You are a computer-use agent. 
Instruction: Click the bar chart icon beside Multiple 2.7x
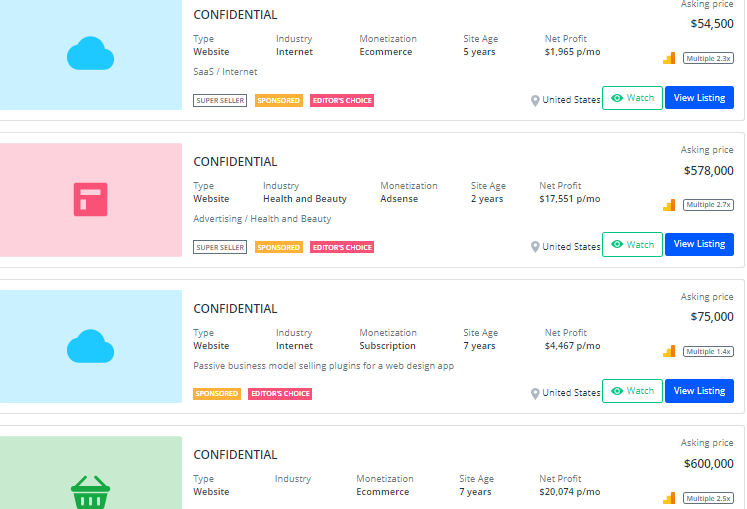coord(669,205)
